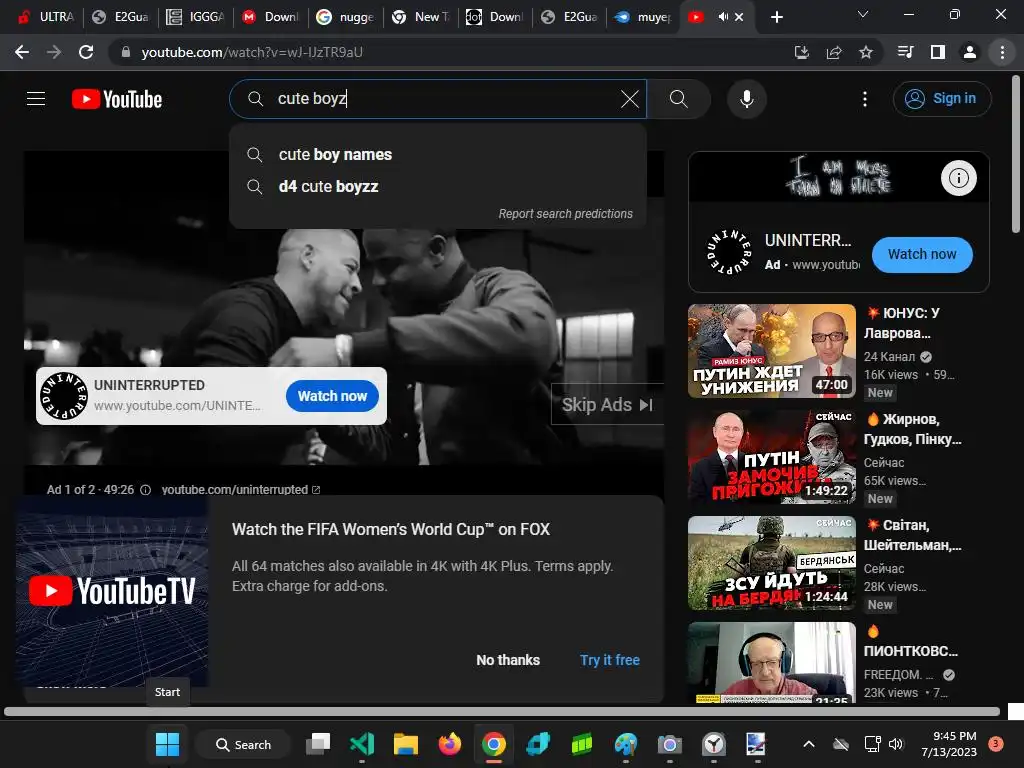Show ad info icon next to 49:26
Image resolution: width=1024 pixels, height=768 pixels.
tap(146, 490)
